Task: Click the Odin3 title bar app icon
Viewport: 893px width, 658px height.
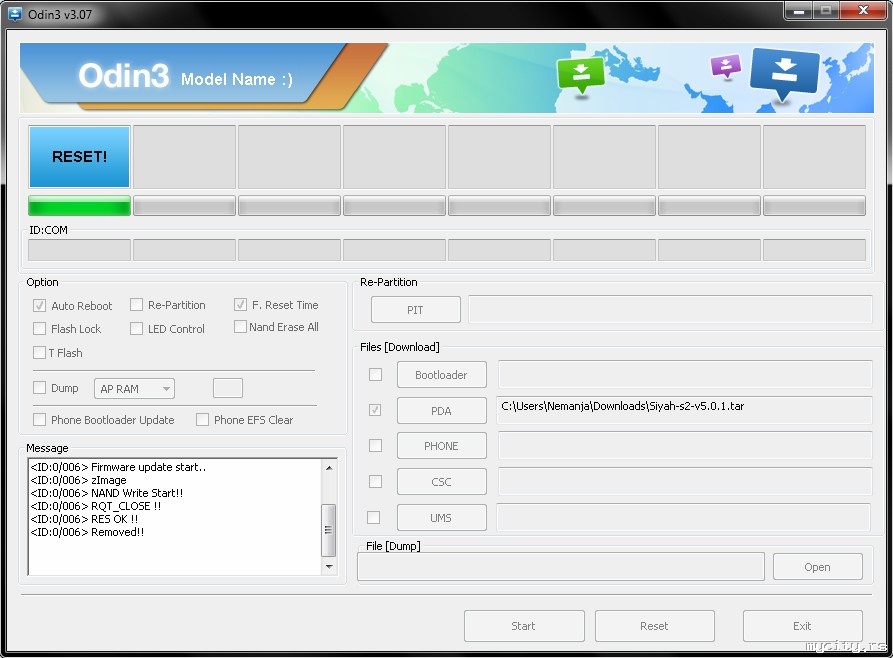Action: [15, 14]
